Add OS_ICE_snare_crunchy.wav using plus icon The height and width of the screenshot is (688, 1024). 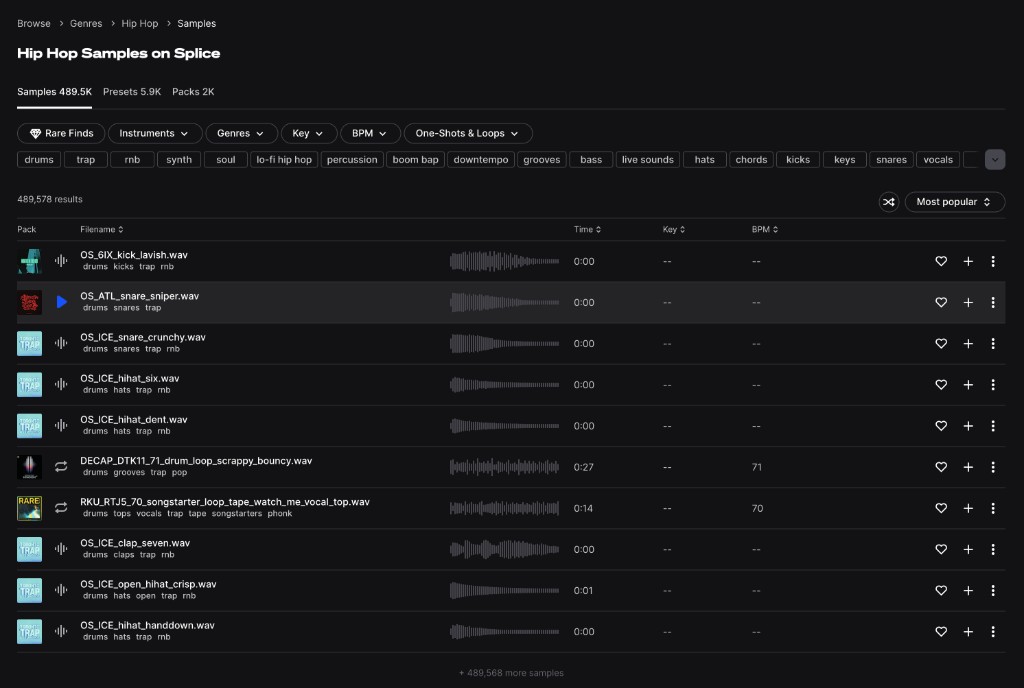(968, 343)
